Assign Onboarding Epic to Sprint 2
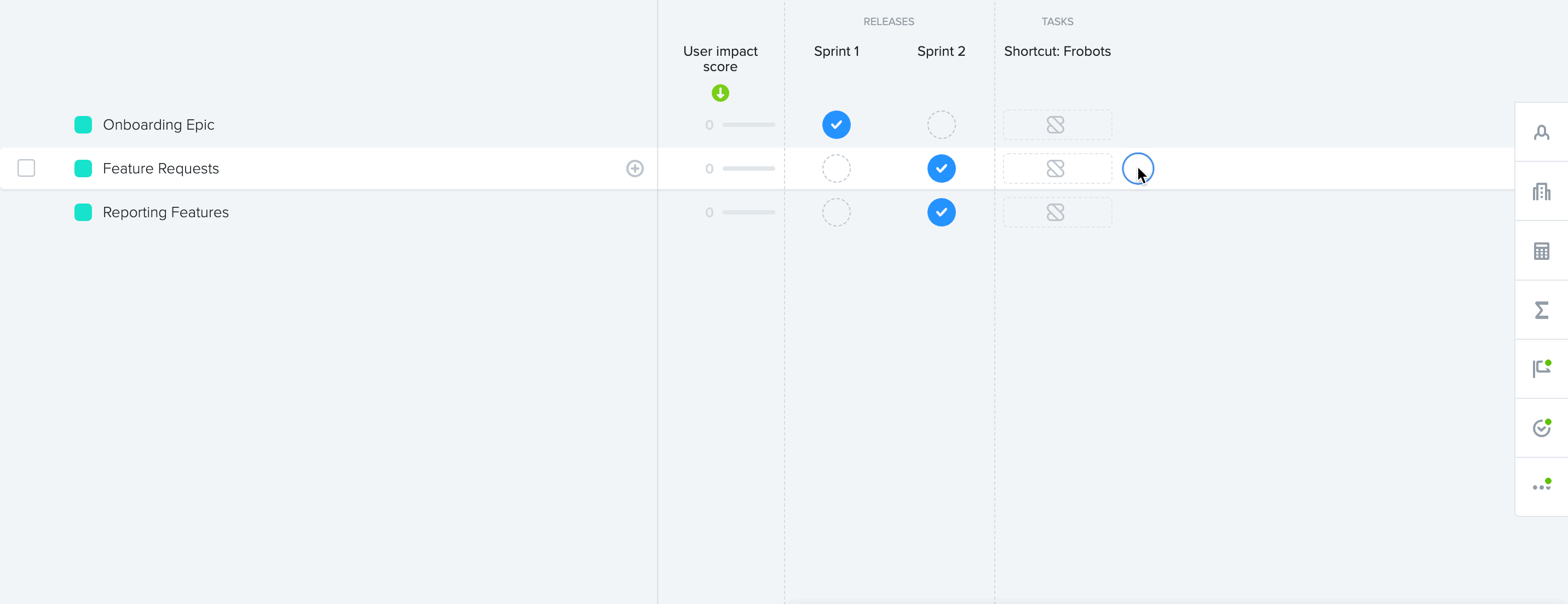Screen dimensions: 1568x604 pyautogui.click(x=941, y=125)
